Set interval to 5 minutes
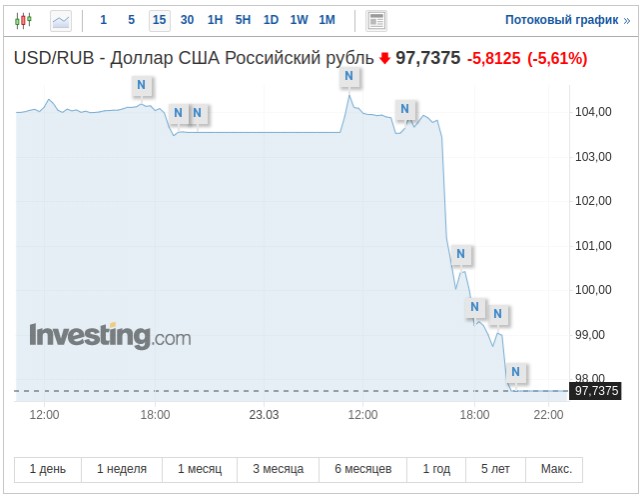The width and height of the screenshot is (640, 498). [131, 20]
